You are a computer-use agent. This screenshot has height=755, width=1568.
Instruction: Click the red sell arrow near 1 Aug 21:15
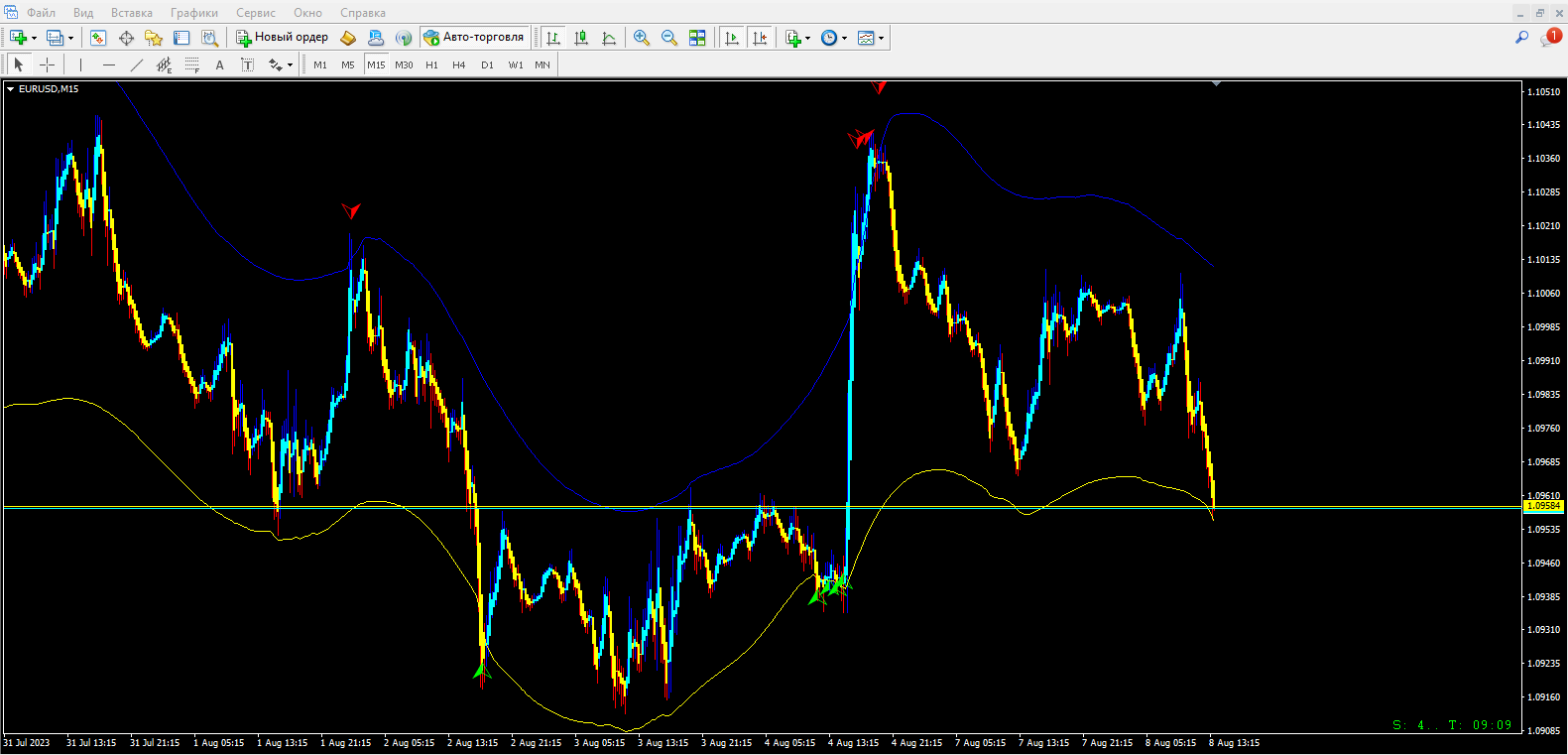350,210
